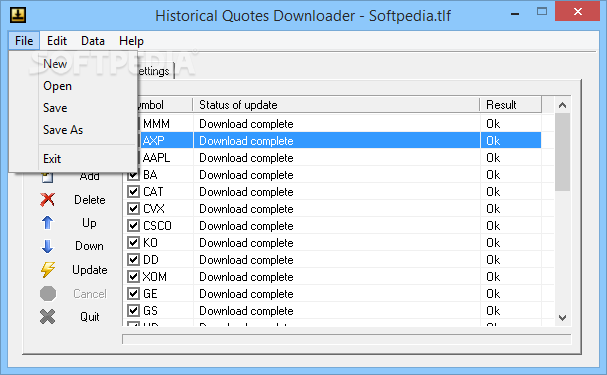This screenshot has width=607, height=375.
Task: Uncheck the GE symbol checkbox
Action: click(x=134, y=294)
